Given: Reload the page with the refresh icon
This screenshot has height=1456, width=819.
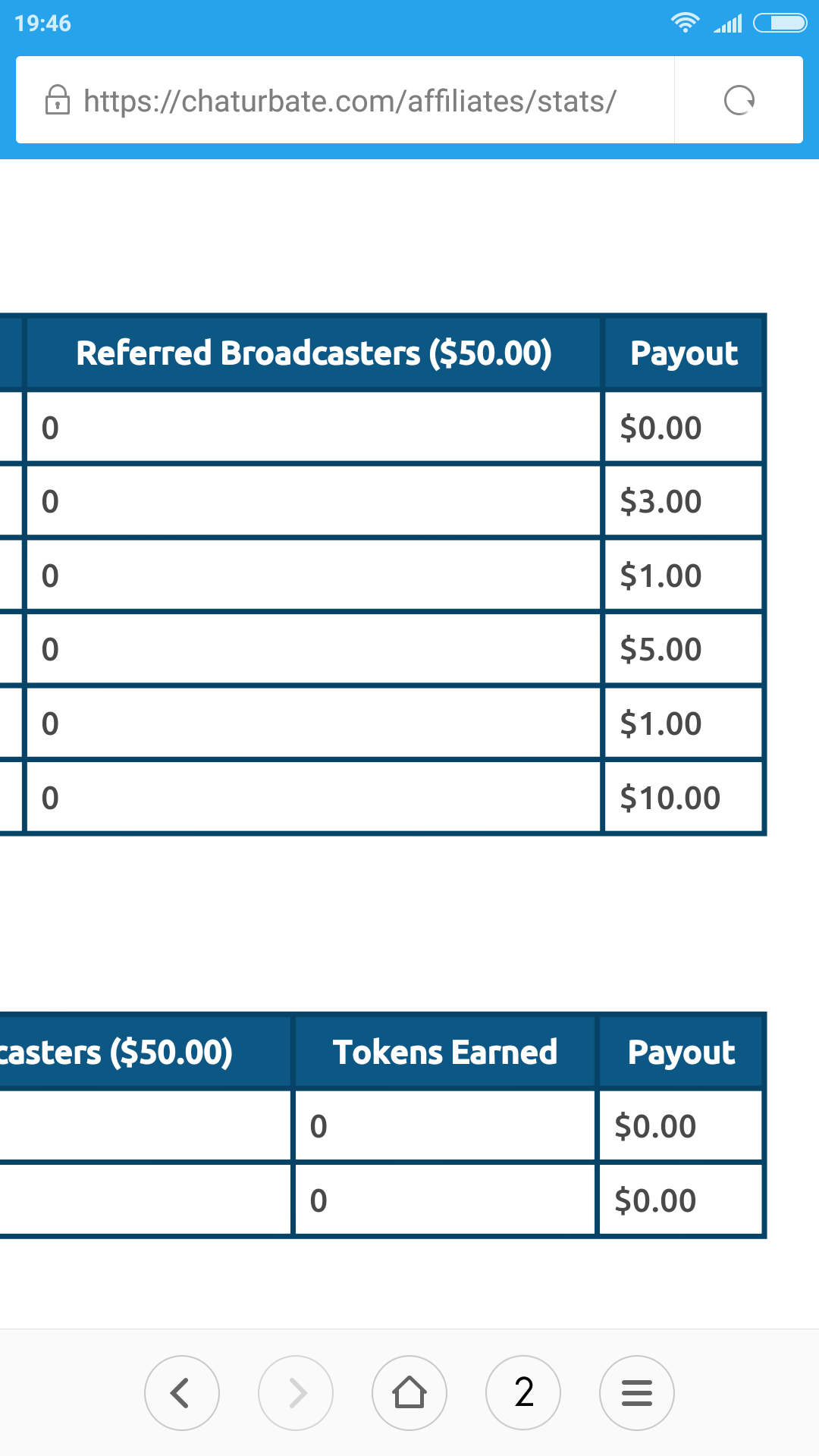Looking at the screenshot, I should [x=739, y=100].
